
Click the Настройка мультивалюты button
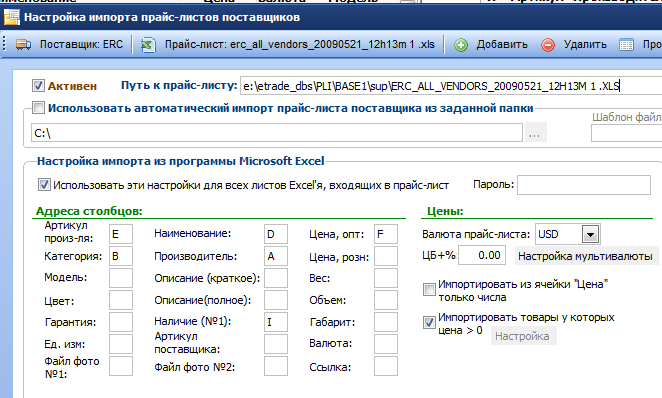click(x=586, y=256)
